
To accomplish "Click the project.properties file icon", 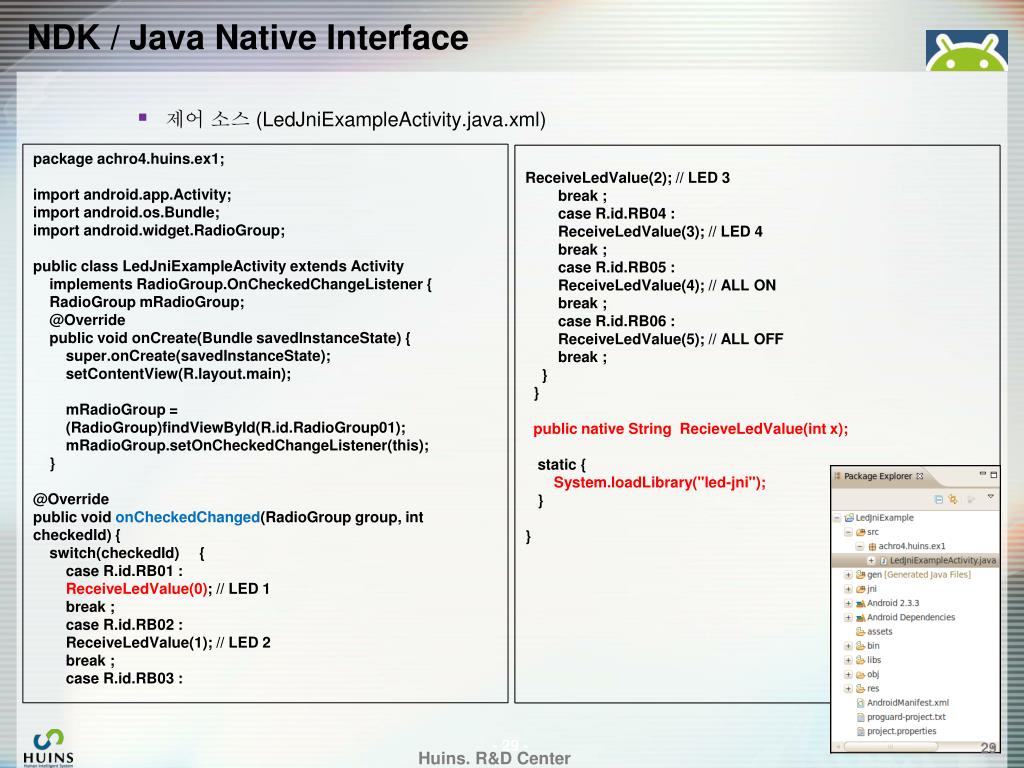I will (x=861, y=731).
